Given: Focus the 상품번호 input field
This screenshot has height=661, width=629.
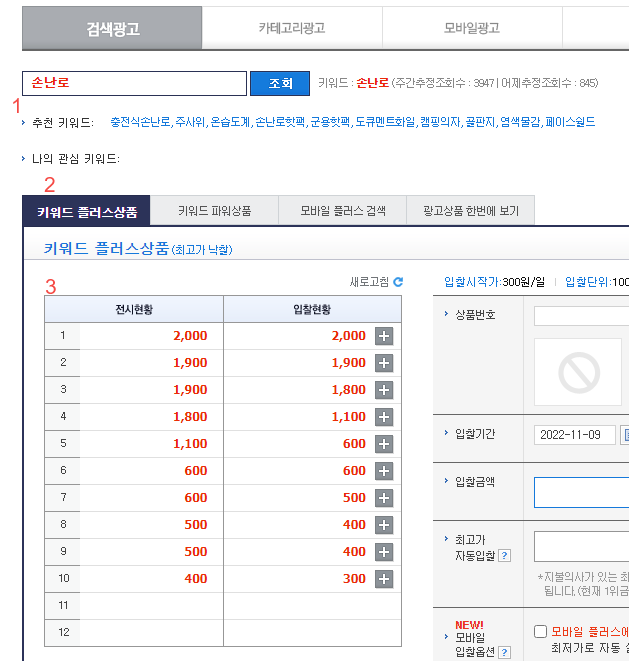Looking at the screenshot, I should [581, 316].
